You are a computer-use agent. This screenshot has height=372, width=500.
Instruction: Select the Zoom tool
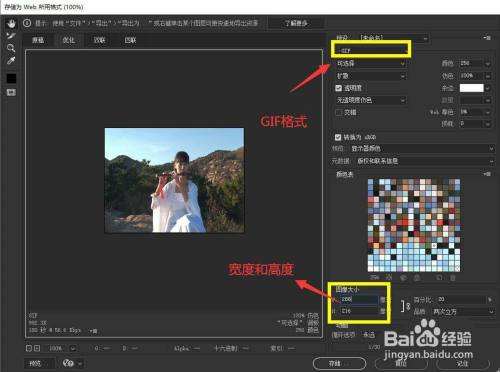[x=11, y=48]
